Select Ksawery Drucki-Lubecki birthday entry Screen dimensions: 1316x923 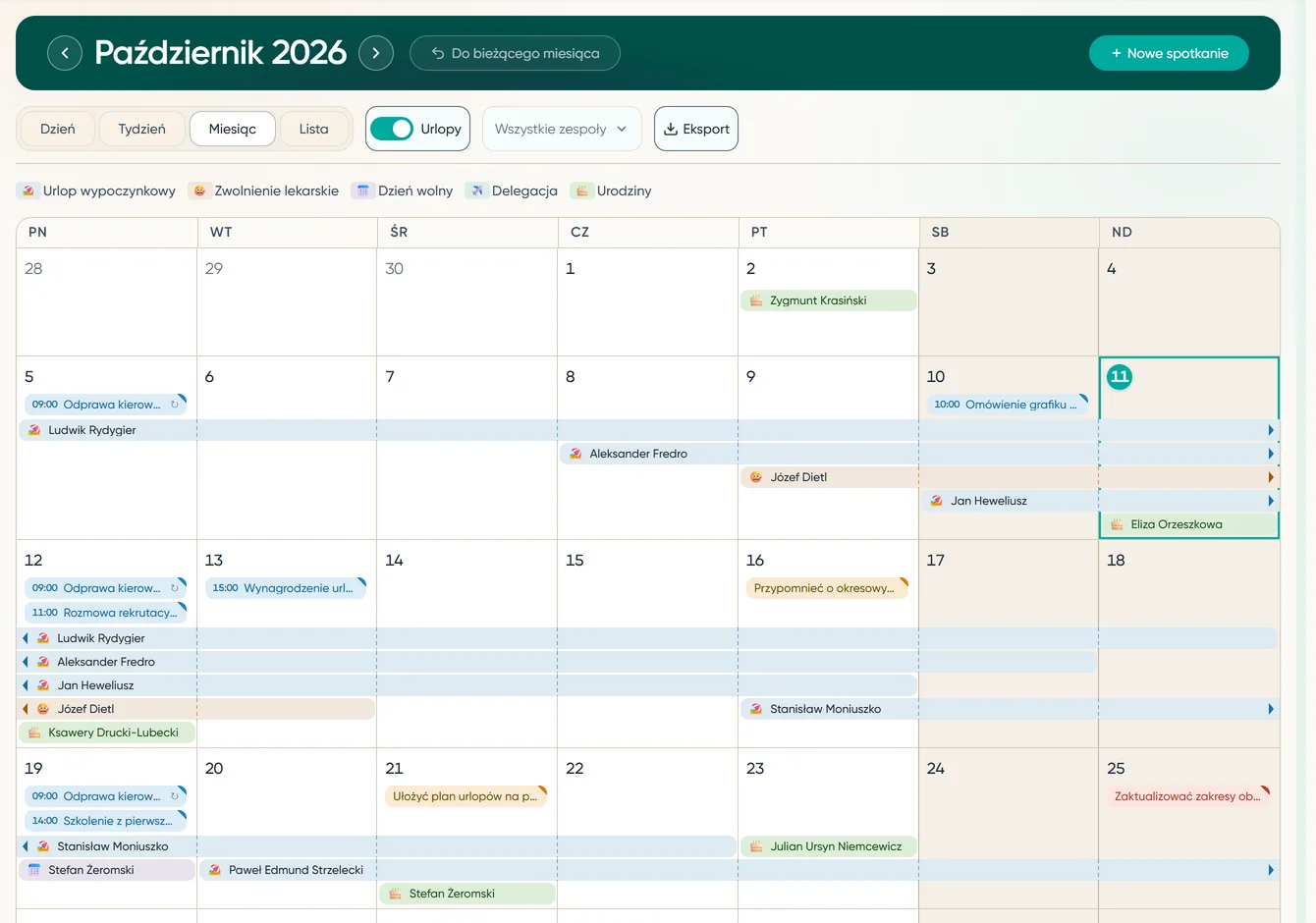pyautogui.click(x=107, y=733)
